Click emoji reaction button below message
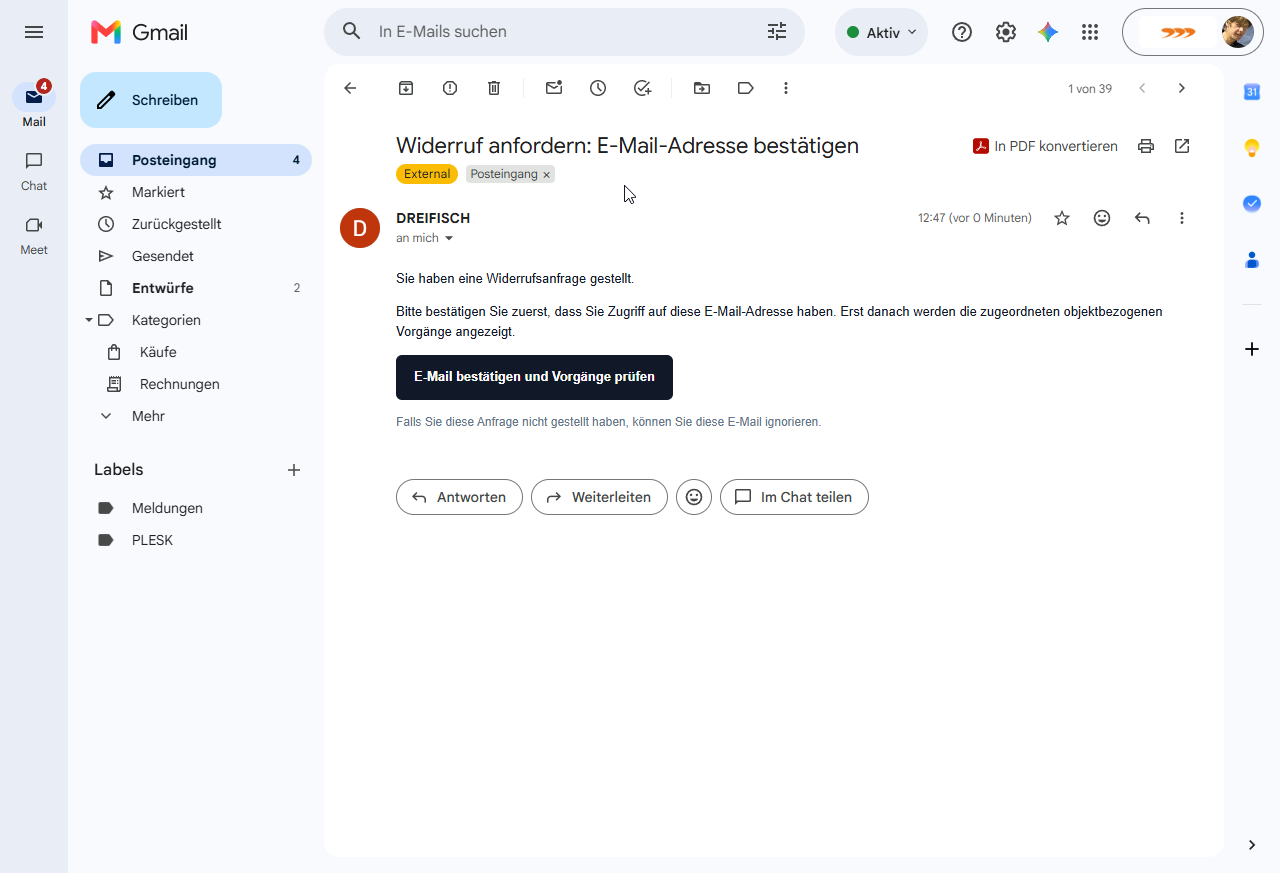Screen dimensions: 1280x873 (x=694, y=497)
